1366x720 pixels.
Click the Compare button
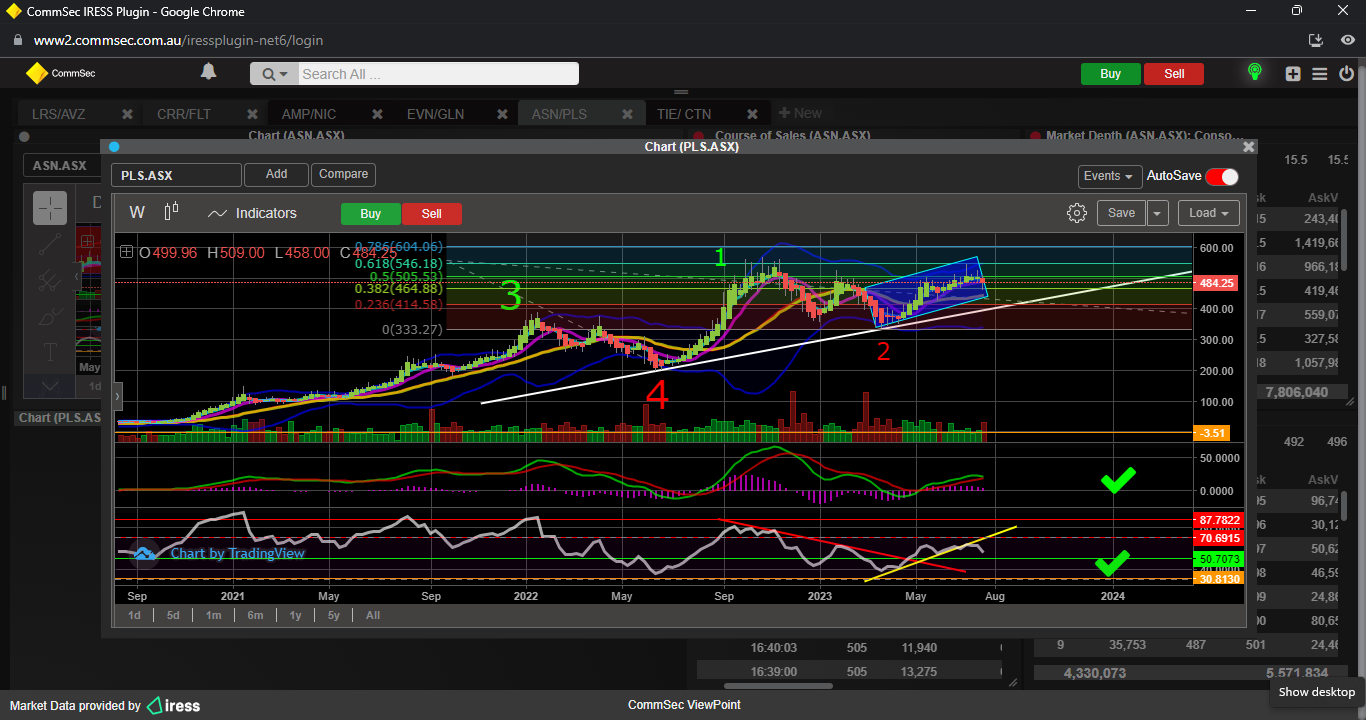point(343,174)
